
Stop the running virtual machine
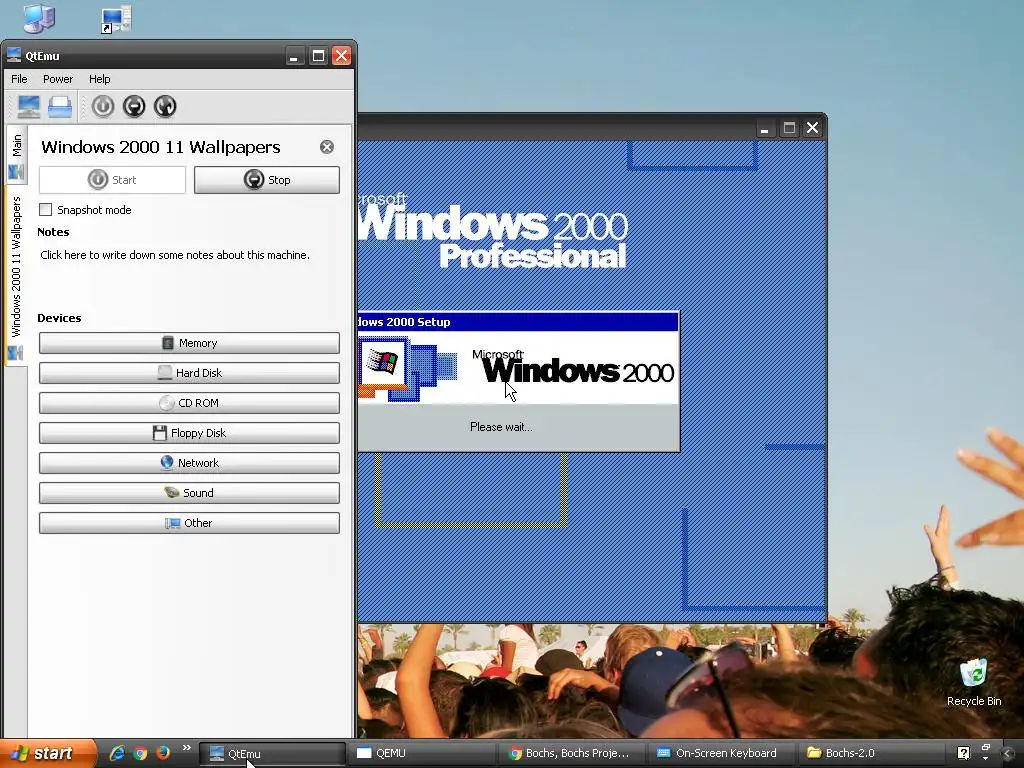pos(266,180)
